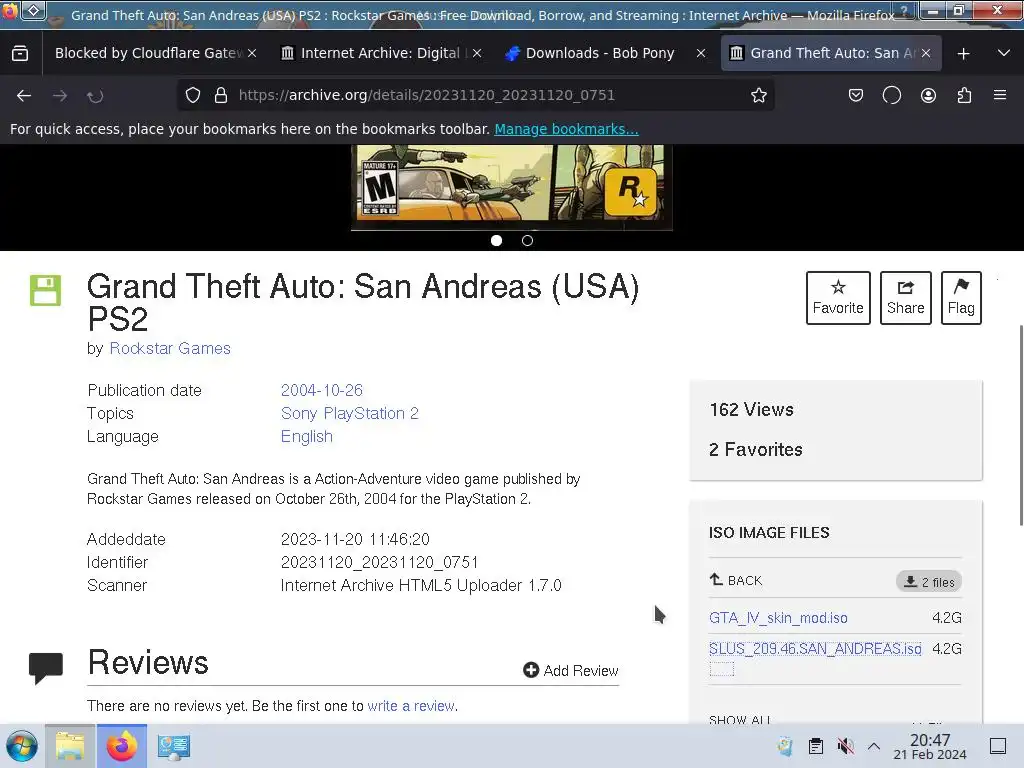Viewport: 1024px width, 768px height.
Task: Click the Addeddate 2023-11-20 11:46:20 value
Action: pyautogui.click(x=355, y=539)
